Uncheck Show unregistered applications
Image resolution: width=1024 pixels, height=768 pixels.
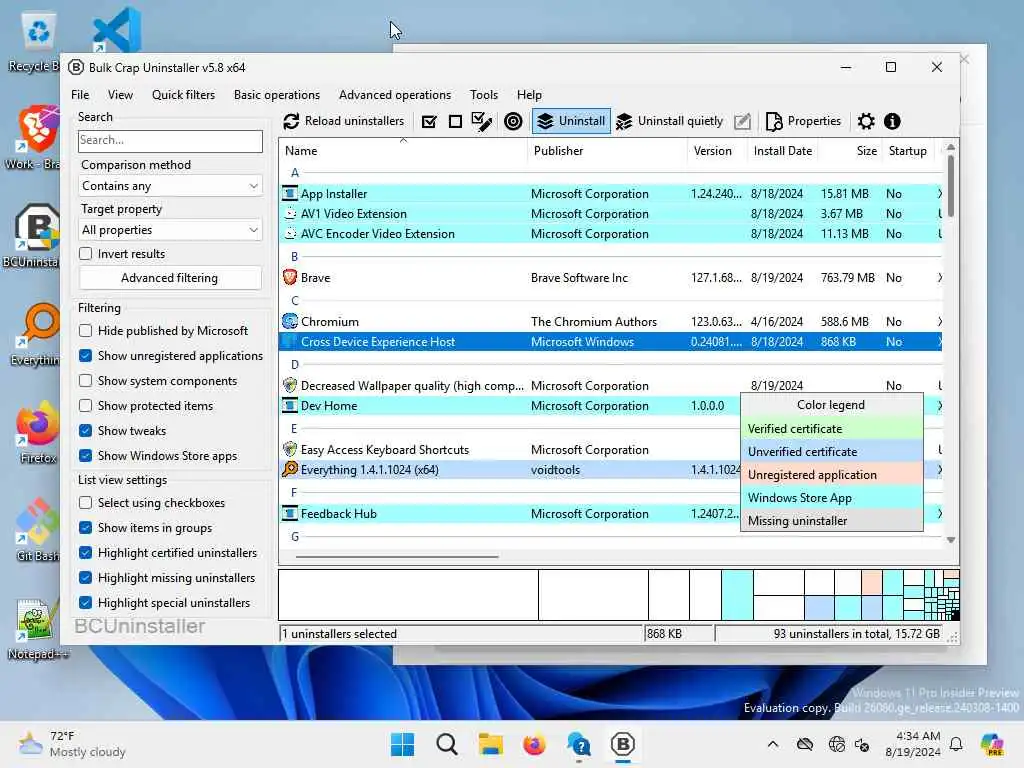[x=86, y=356]
